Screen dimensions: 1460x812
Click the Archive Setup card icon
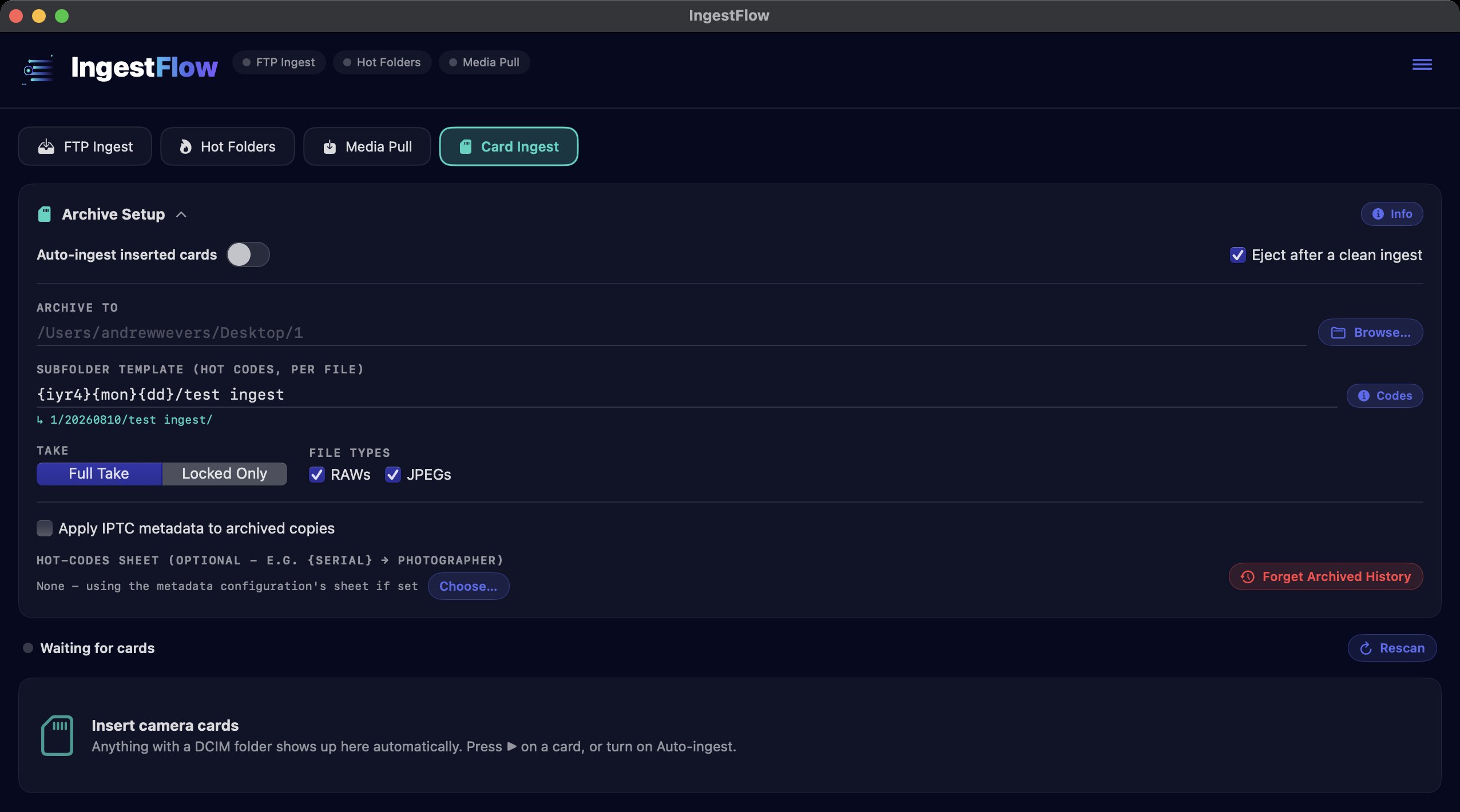tap(44, 214)
